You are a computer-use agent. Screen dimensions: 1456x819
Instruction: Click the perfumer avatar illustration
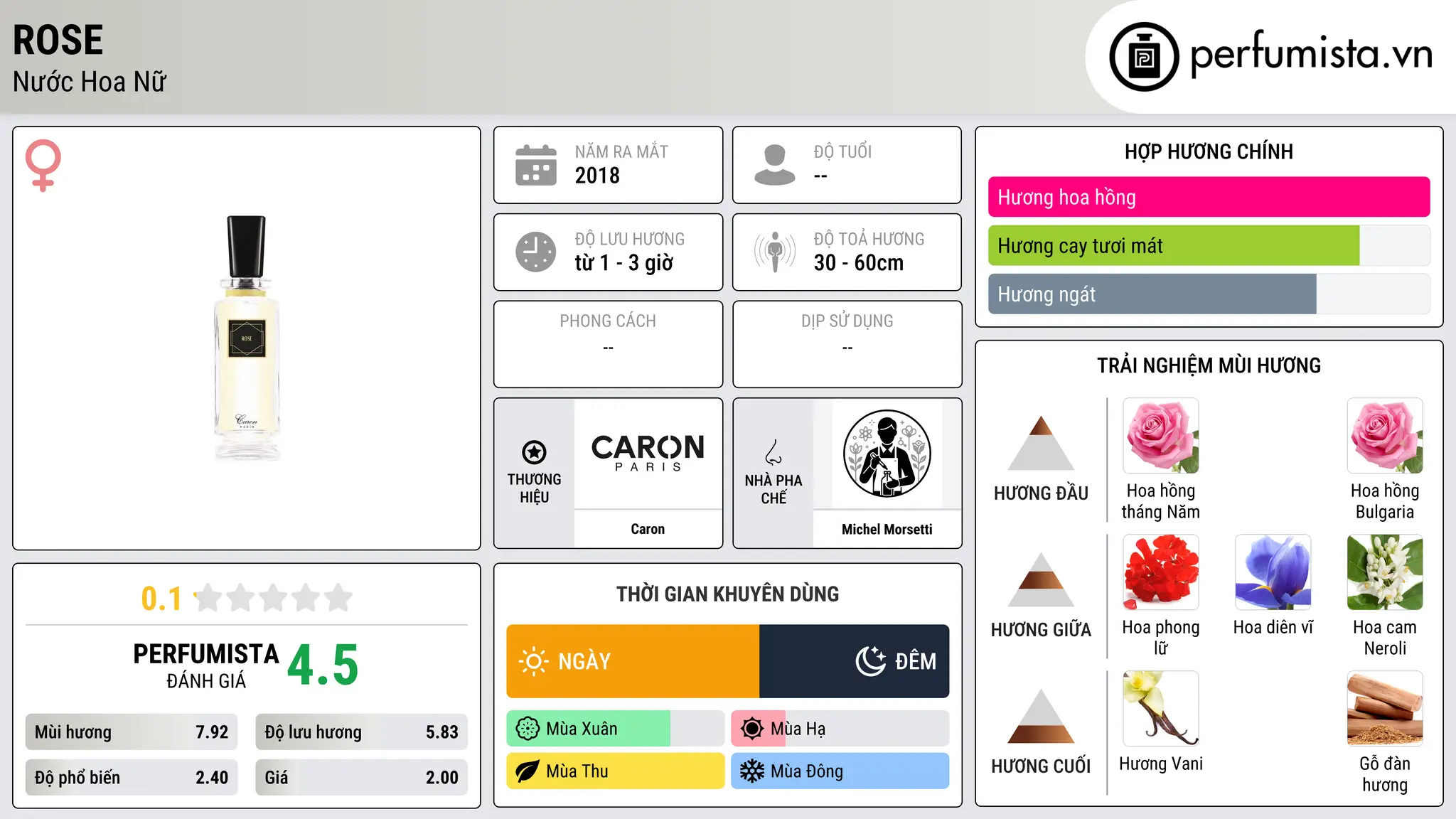click(x=887, y=454)
